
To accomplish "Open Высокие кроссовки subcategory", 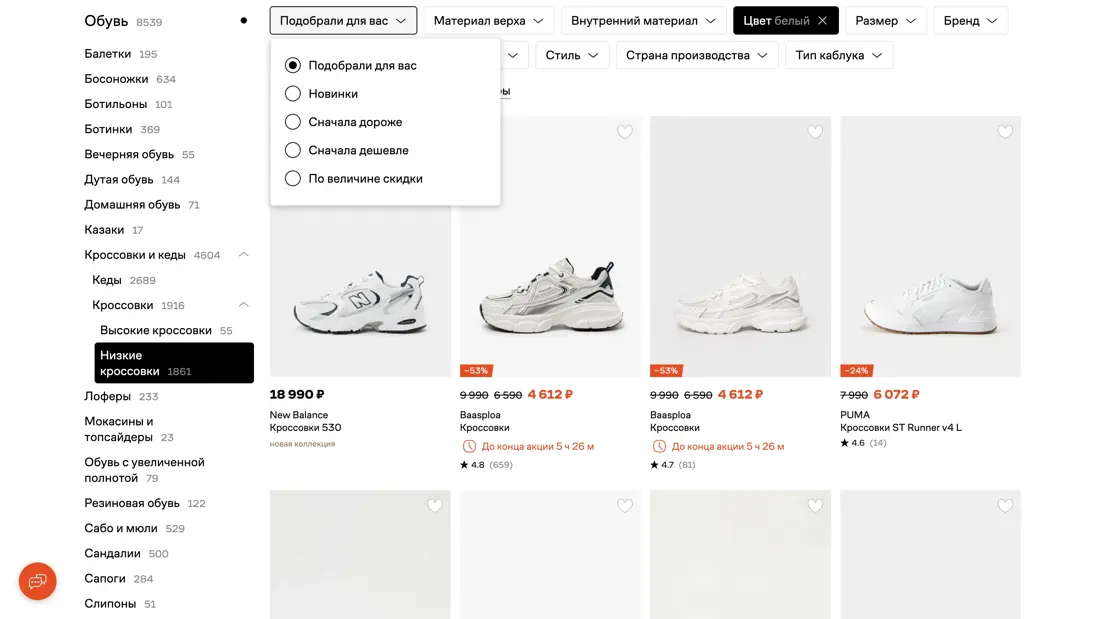I will point(156,330).
